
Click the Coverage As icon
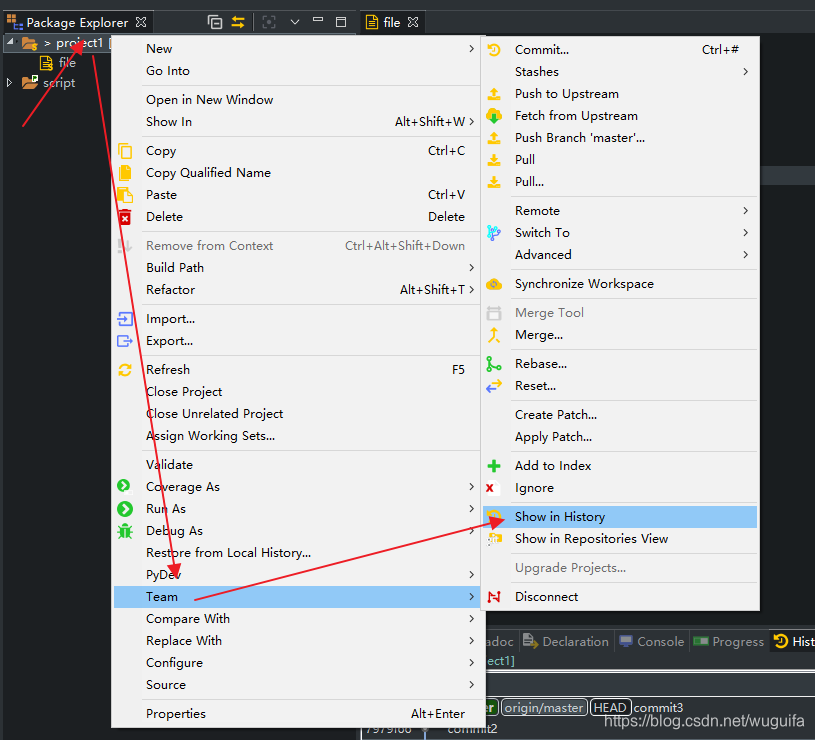[124, 486]
